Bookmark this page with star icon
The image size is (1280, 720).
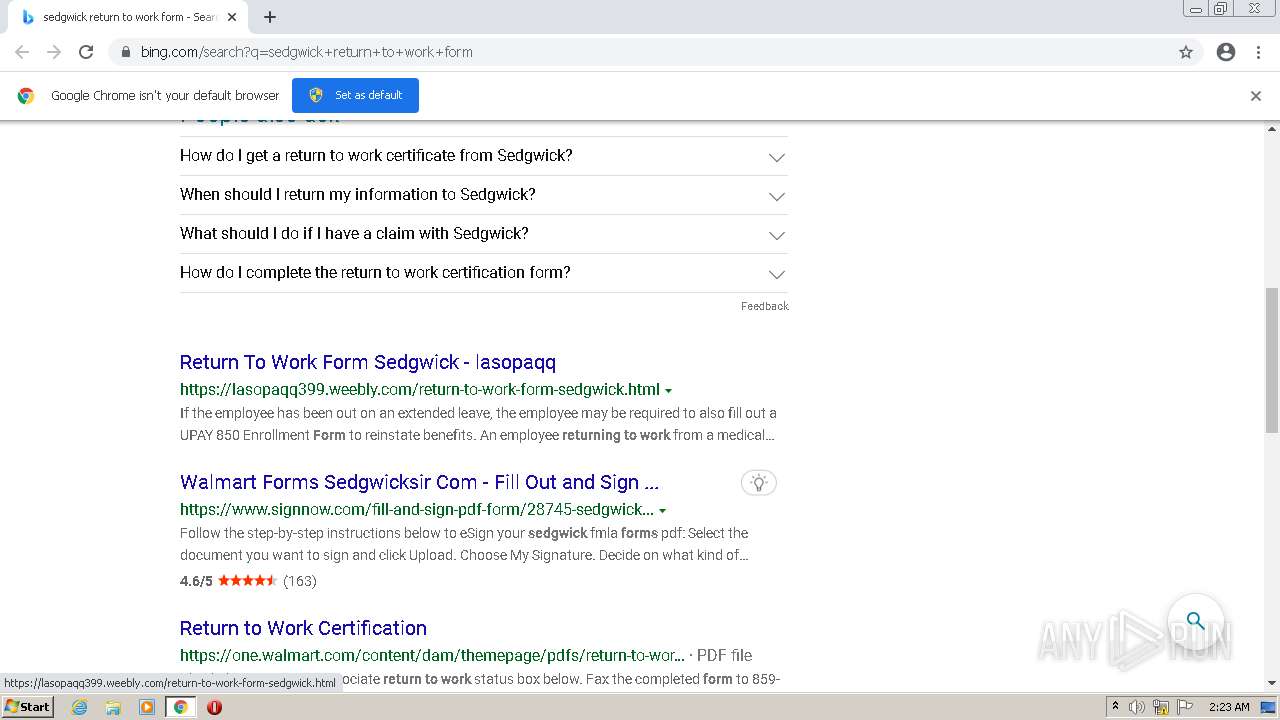pos(1186,52)
